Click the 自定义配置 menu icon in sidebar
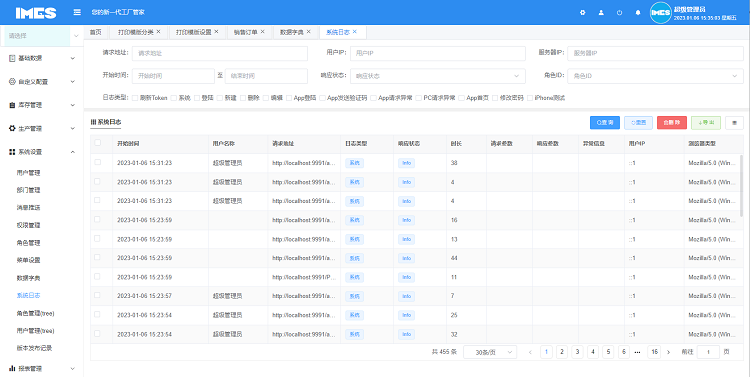This screenshot has width=750, height=377. 12,81
